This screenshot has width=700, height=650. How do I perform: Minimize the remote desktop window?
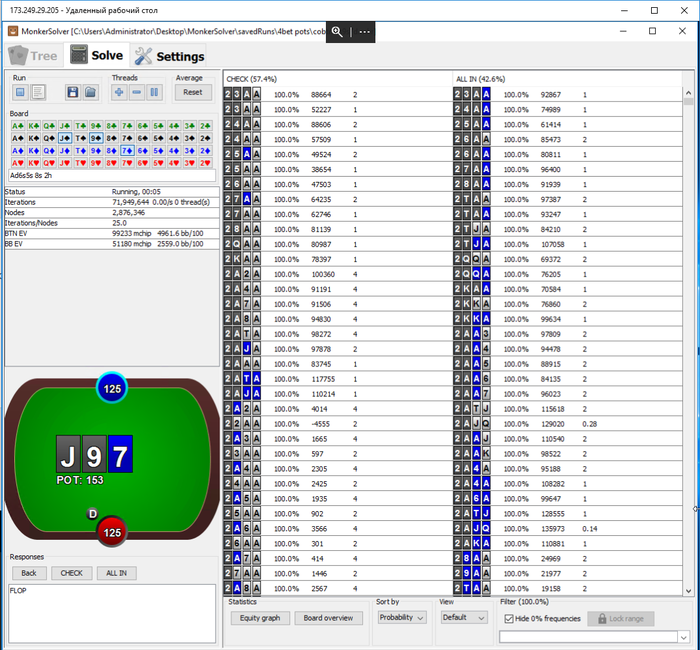(625, 10)
